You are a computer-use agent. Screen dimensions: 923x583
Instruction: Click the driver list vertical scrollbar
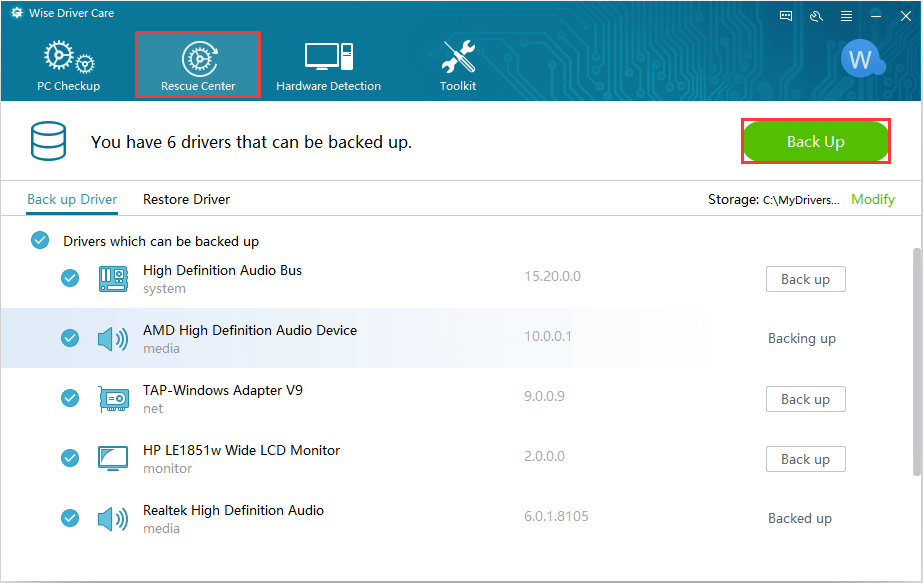915,360
